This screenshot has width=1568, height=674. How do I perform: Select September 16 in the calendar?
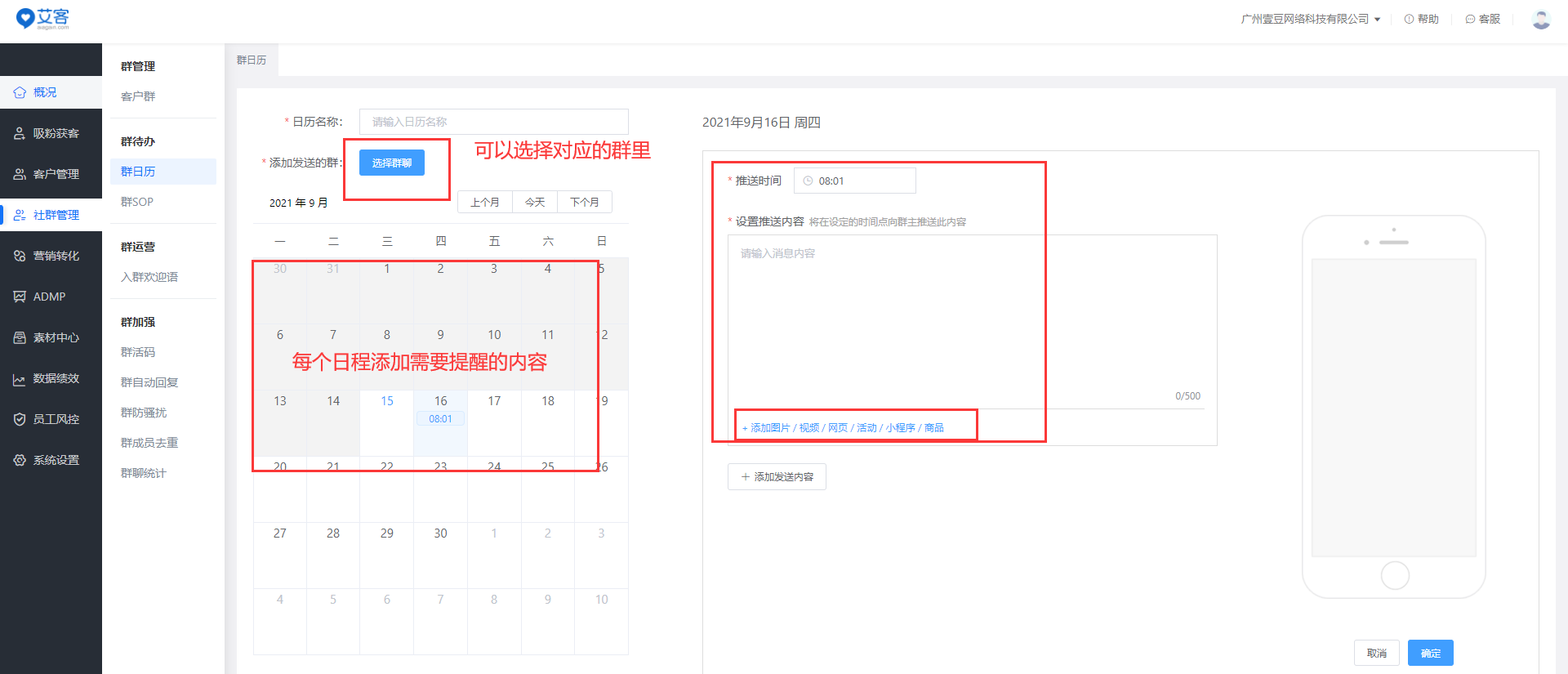pos(440,402)
